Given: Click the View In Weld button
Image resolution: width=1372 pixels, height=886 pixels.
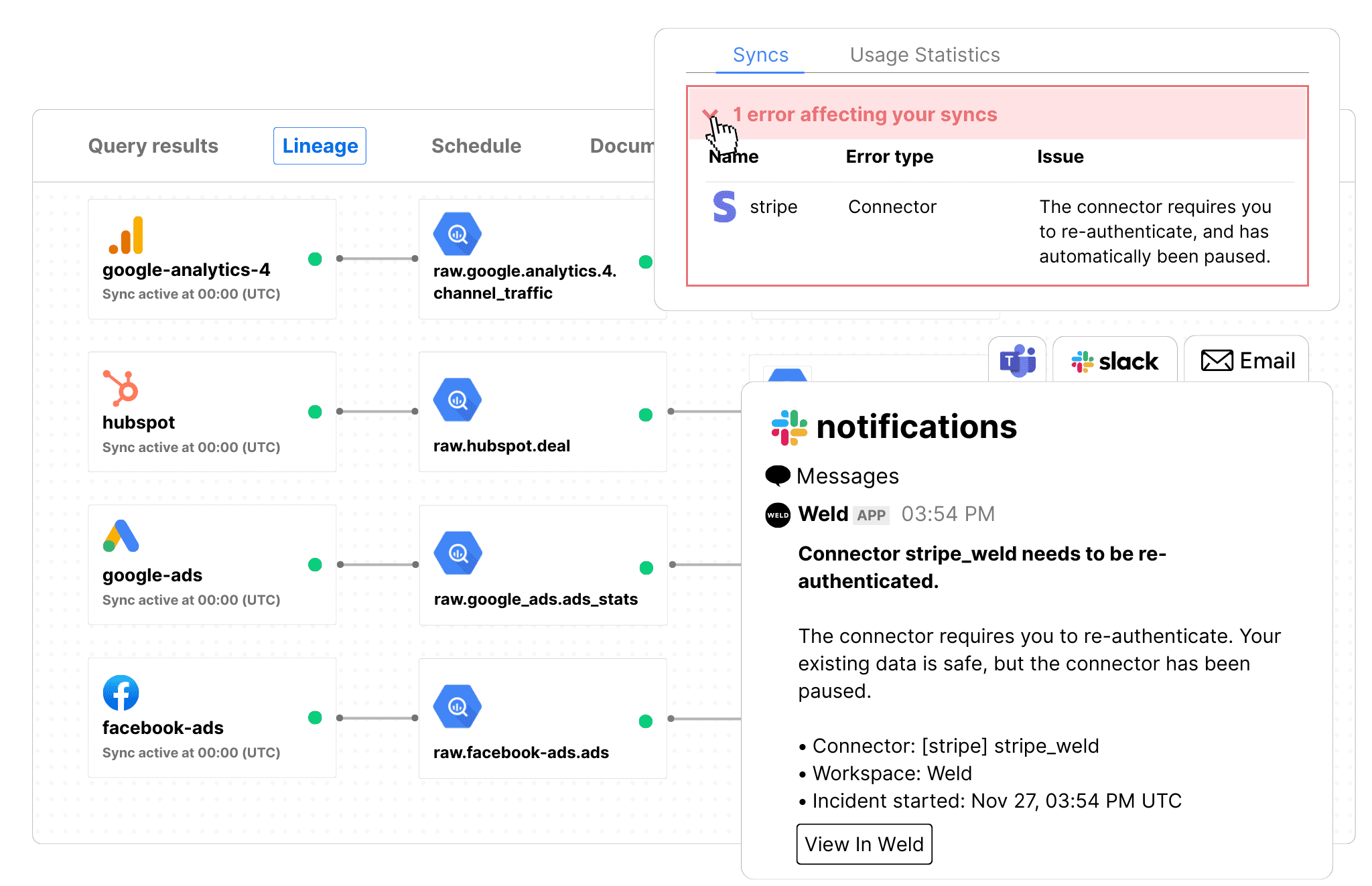Looking at the screenshot, I should pos(864,844).
